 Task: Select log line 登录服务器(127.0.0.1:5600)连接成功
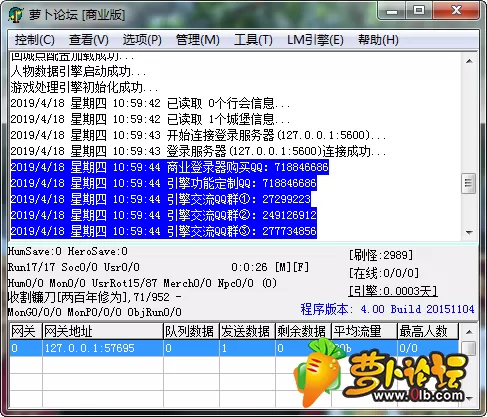pyautogui.click(x=198, y=151)
